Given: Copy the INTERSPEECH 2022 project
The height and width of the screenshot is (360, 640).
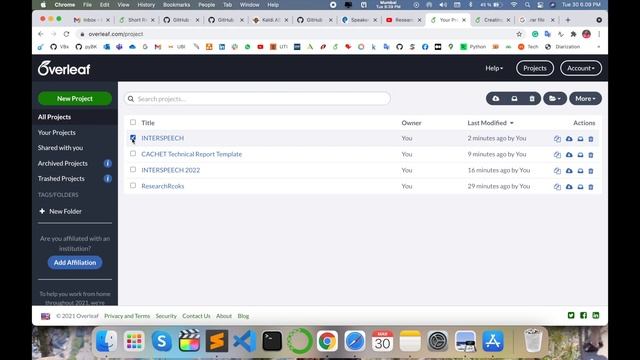Looking at the screenshot, I should [557, 171].
